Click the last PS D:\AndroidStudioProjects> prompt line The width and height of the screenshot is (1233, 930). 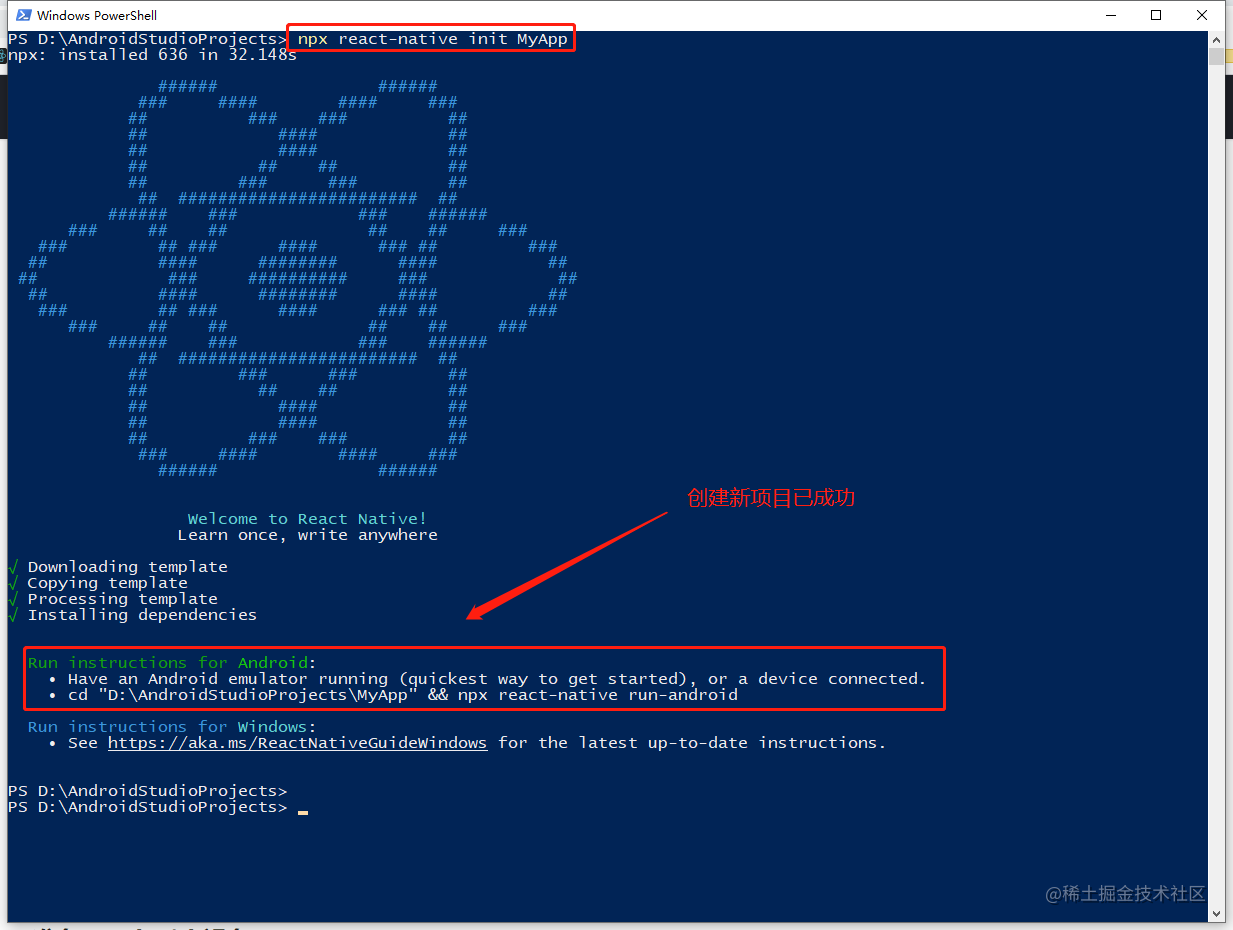coord(158,807)
